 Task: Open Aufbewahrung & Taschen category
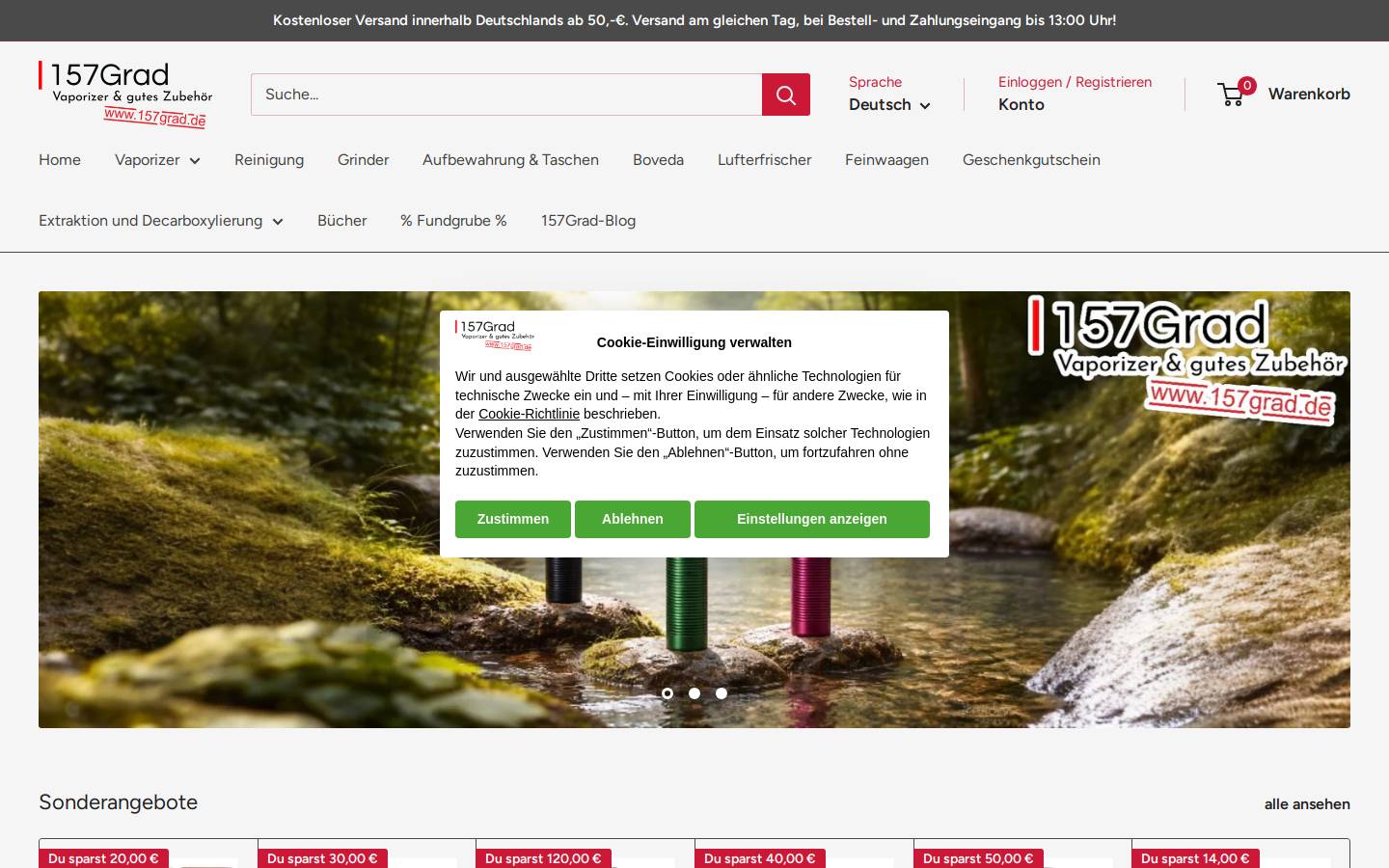(x=510, y=160)
